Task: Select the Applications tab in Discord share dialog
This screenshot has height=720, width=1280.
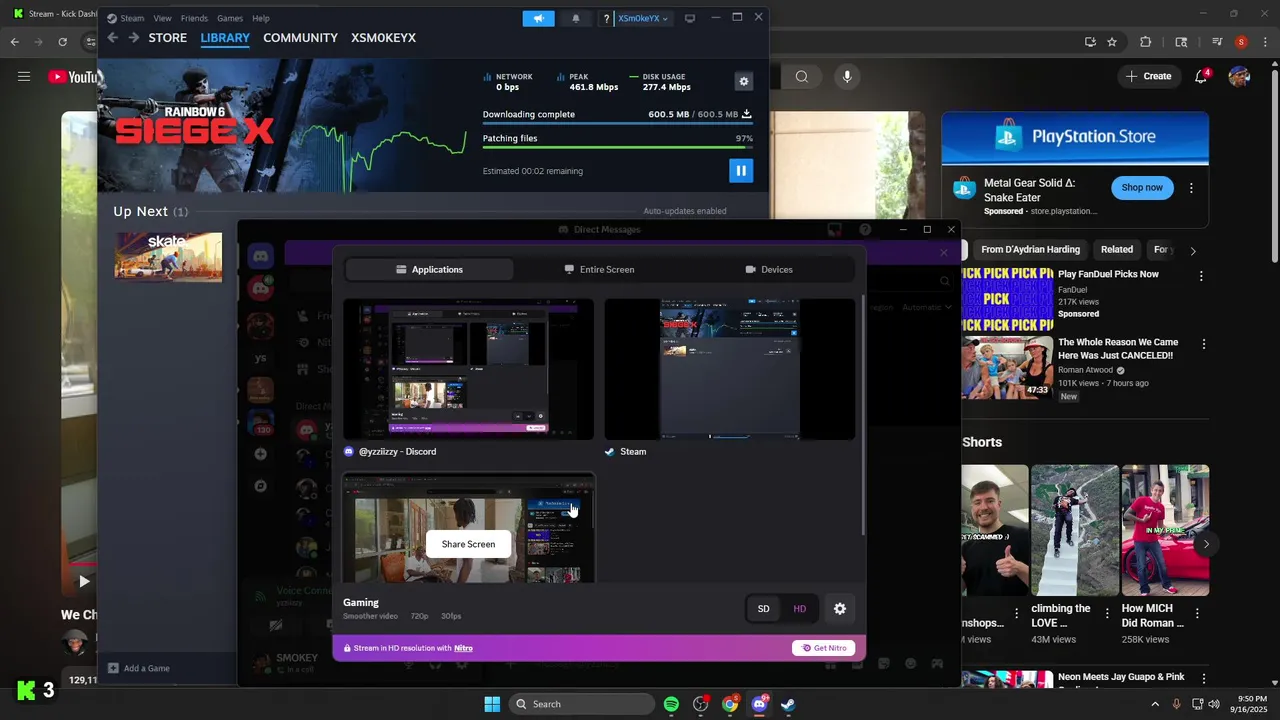Action: (x=429, y=269)
